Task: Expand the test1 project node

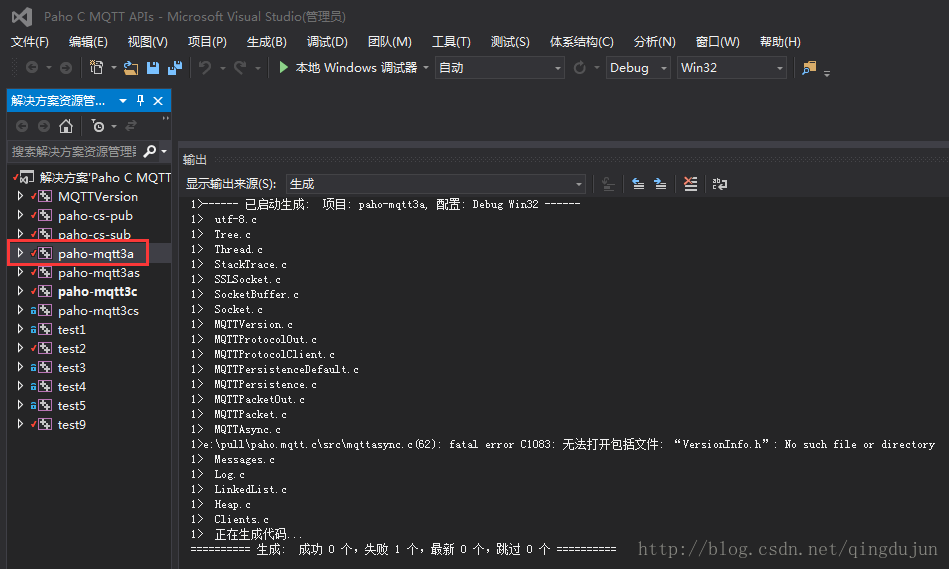Action: [20, 329]
